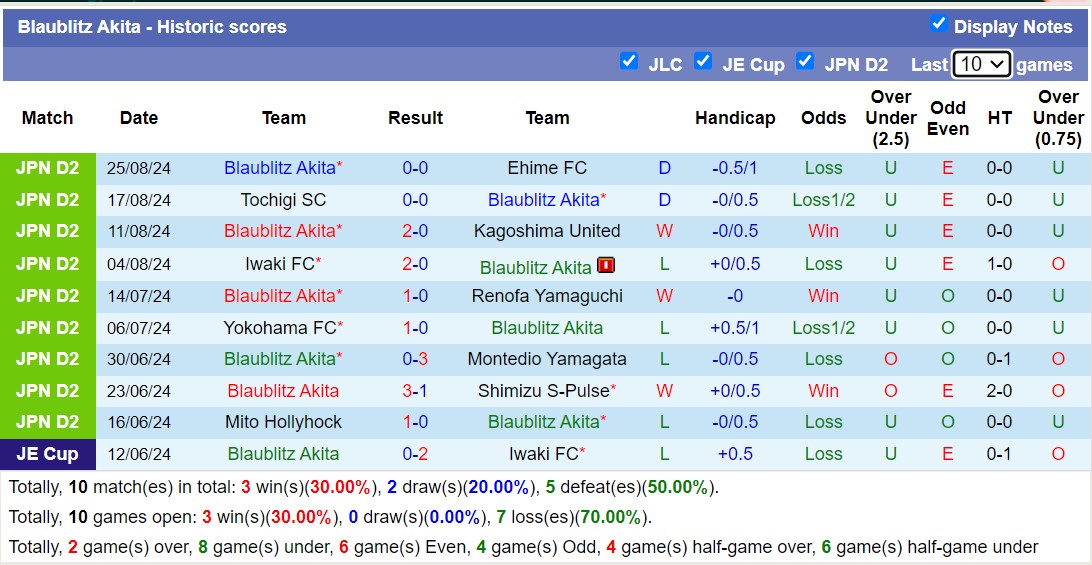The height and width of the screenshot is (565, 1092).
Task: Click the Handicap column header
Action: tap(735, 118)
